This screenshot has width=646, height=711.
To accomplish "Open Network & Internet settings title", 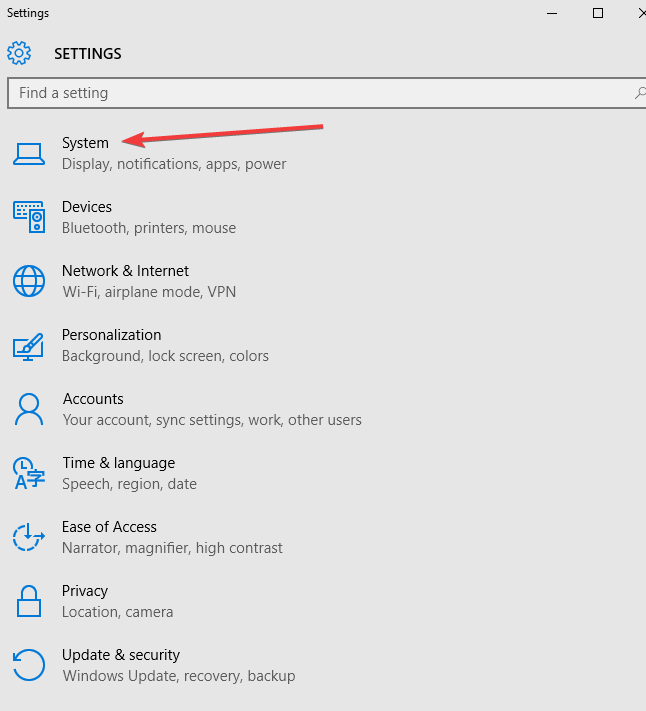I will pos(125,271).
